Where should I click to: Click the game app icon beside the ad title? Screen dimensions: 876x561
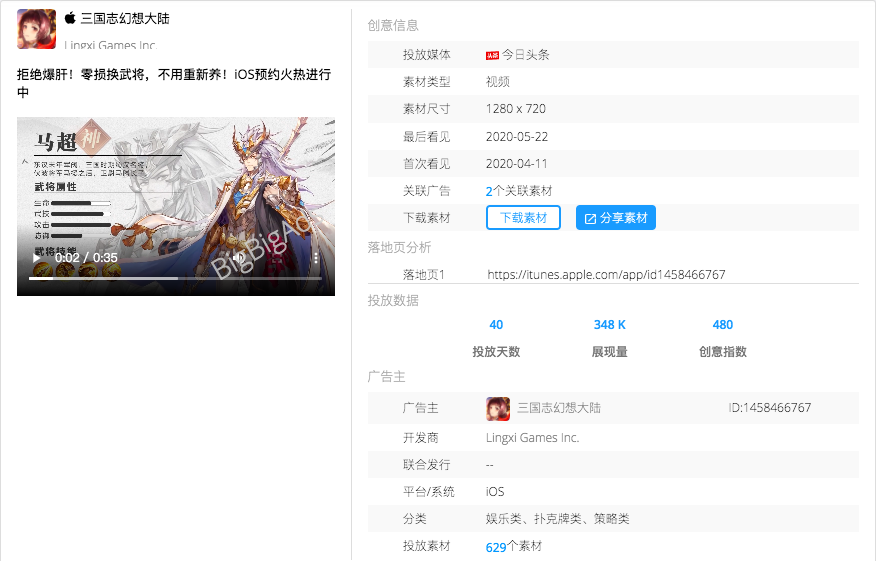pyautogui.click(x=36, y=29)
